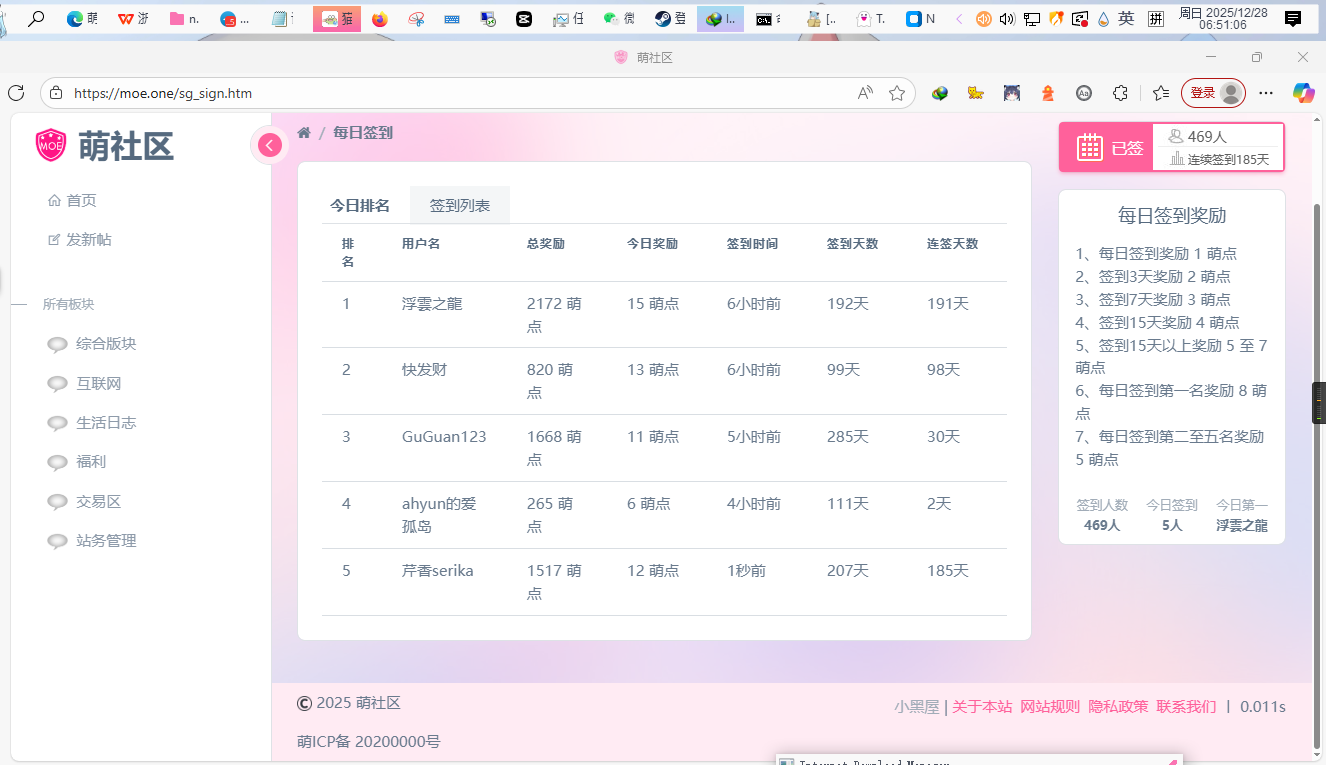The width and height of the screenshot is (1326, 765).
Task: Switch to the 签到列表 tab
Action: [x=460, y=205]
